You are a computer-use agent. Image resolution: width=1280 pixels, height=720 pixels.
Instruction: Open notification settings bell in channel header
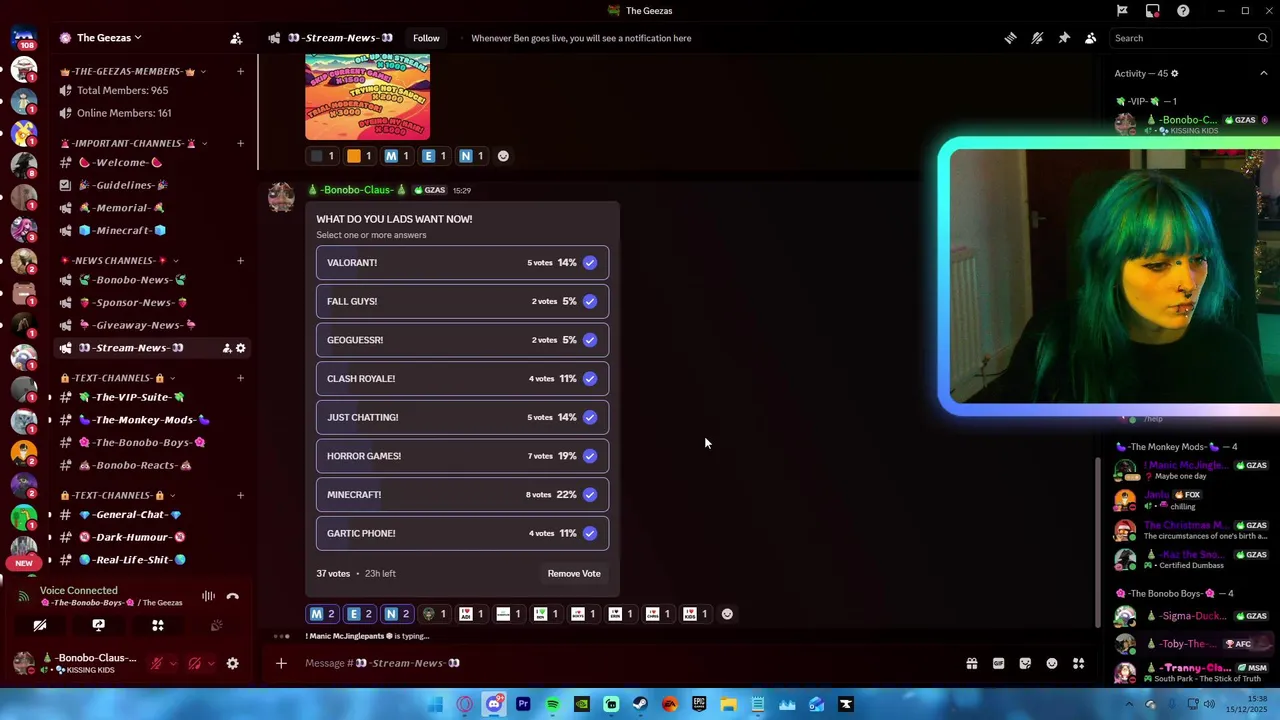tap(1037, 38)
